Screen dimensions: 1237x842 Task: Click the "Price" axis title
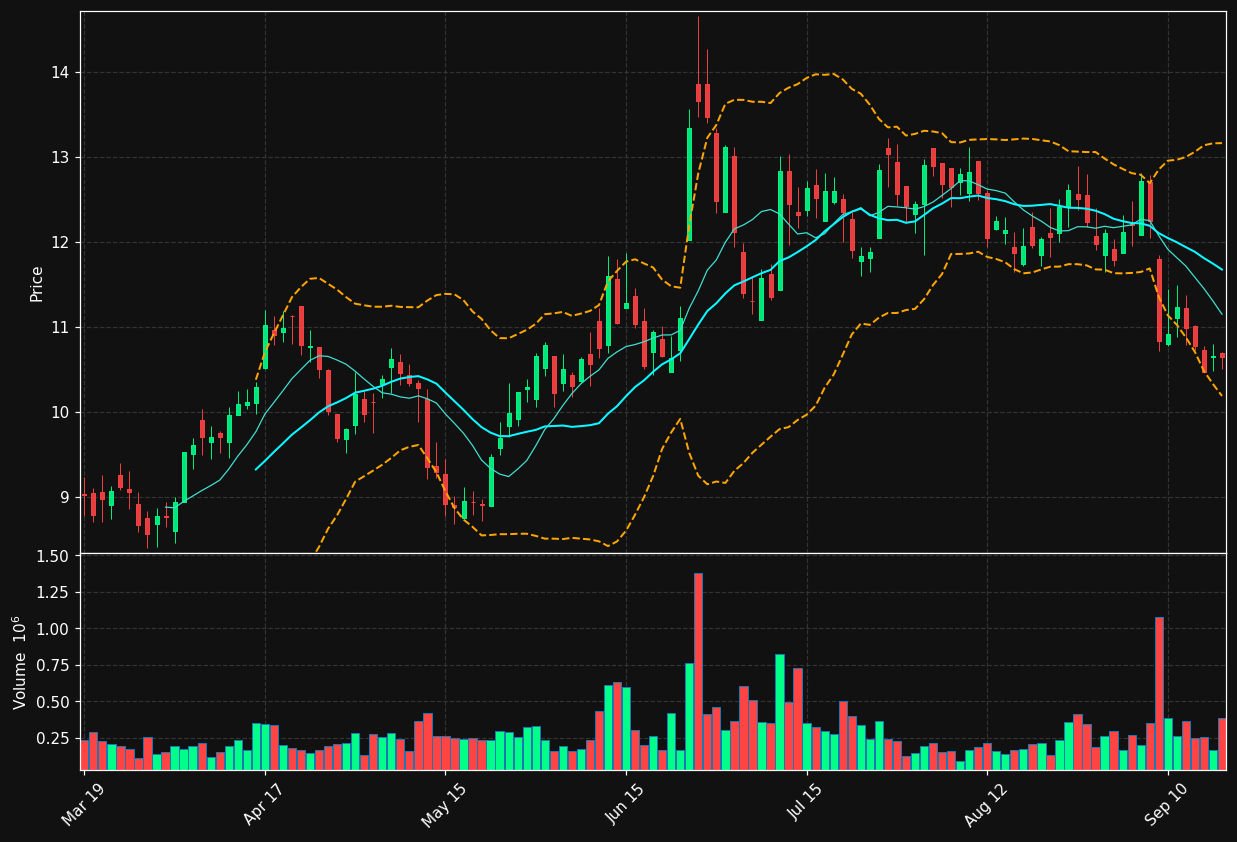click(37, 283)
